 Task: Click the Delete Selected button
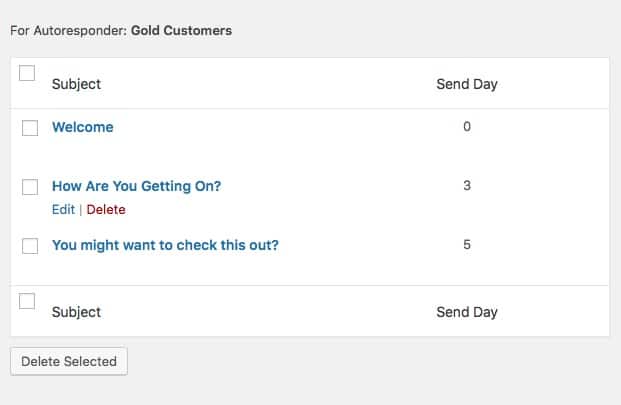69,361
